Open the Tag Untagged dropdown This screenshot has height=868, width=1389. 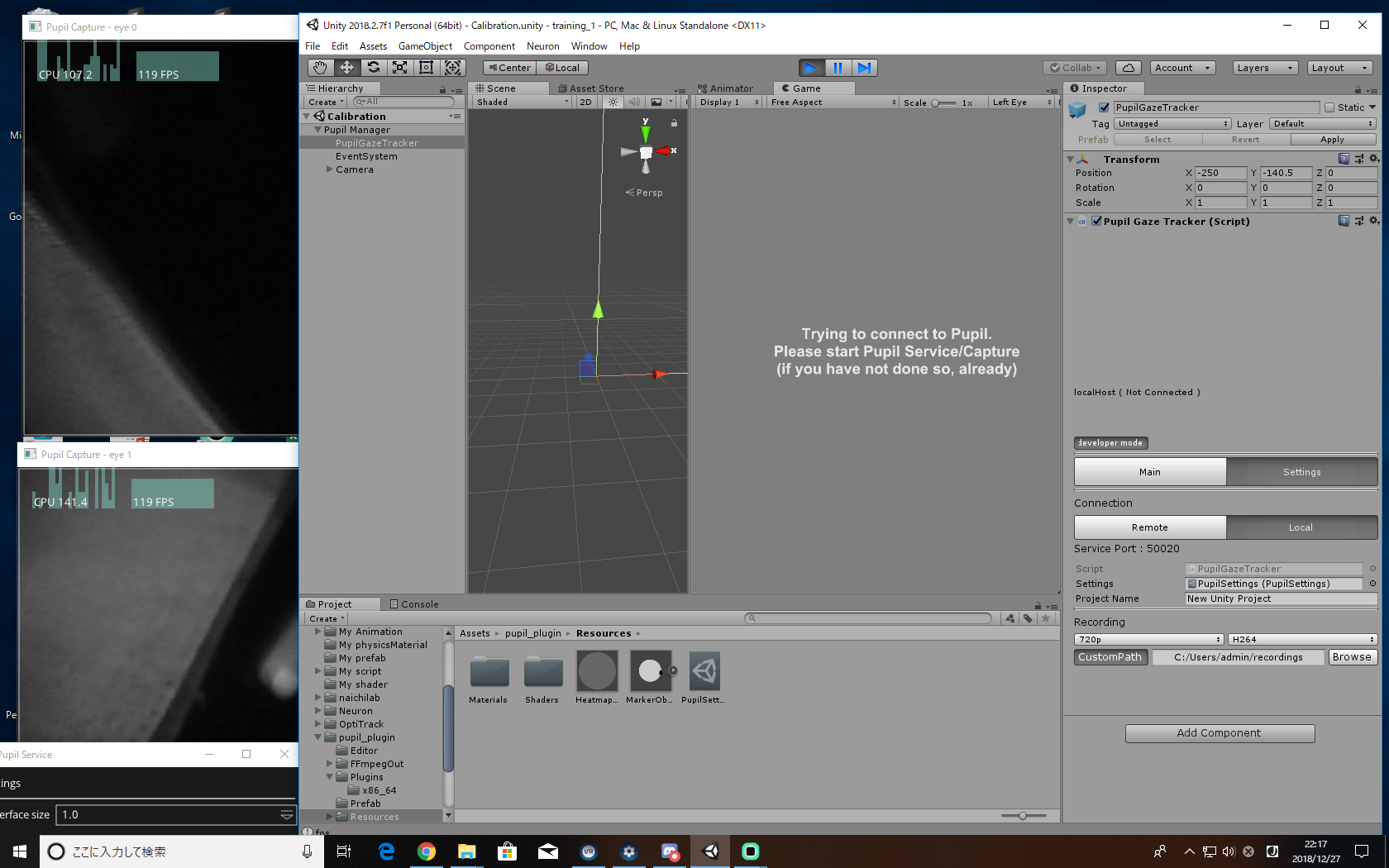tap(1172, 124)
